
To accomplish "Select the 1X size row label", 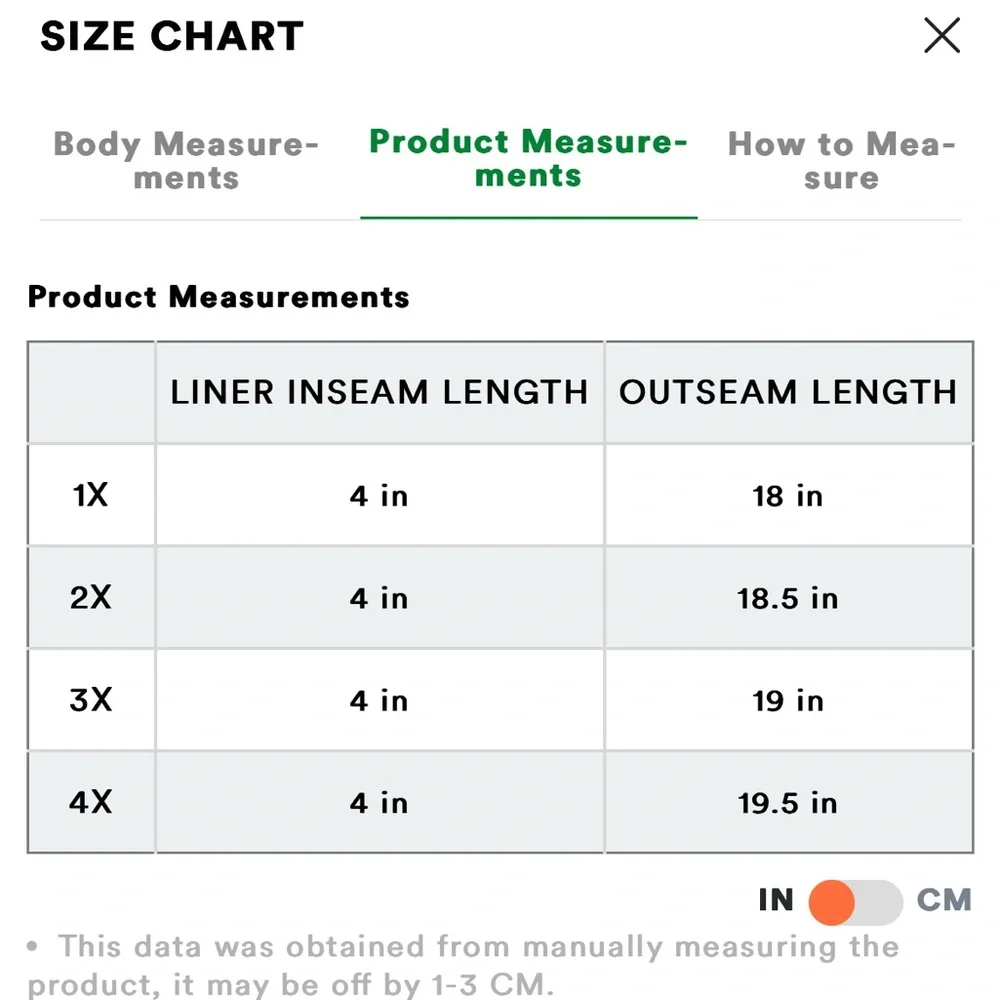I will 90,495.
